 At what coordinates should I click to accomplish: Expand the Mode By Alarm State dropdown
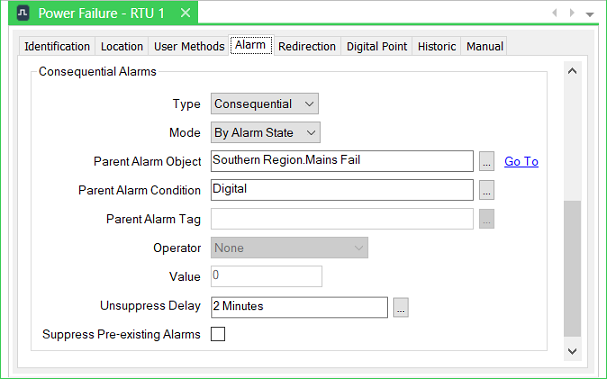point(266,133)
